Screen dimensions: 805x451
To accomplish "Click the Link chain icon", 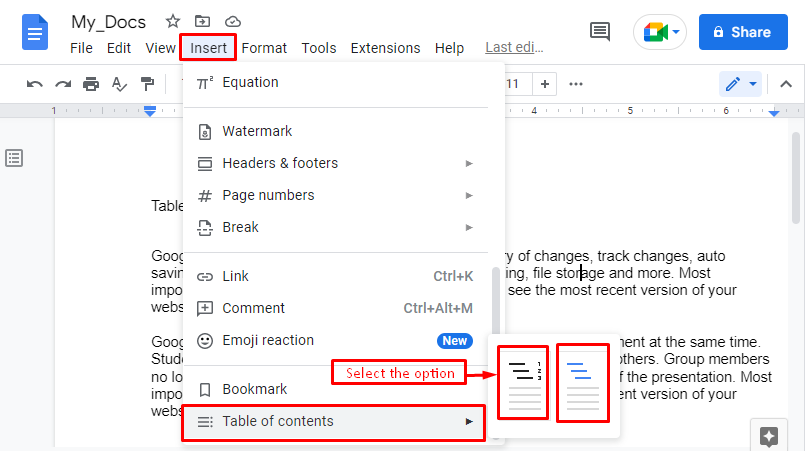I will click(x=205, y=277).
